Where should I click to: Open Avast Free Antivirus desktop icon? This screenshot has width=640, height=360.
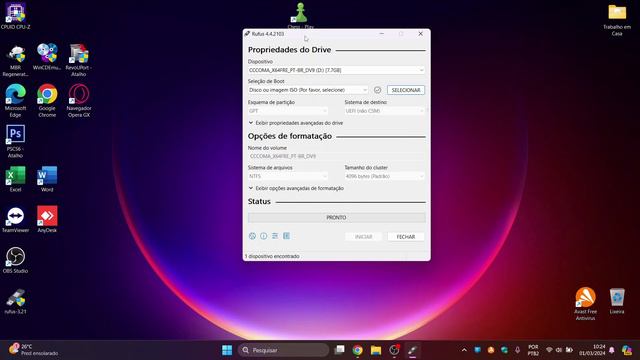coord(585,304)
